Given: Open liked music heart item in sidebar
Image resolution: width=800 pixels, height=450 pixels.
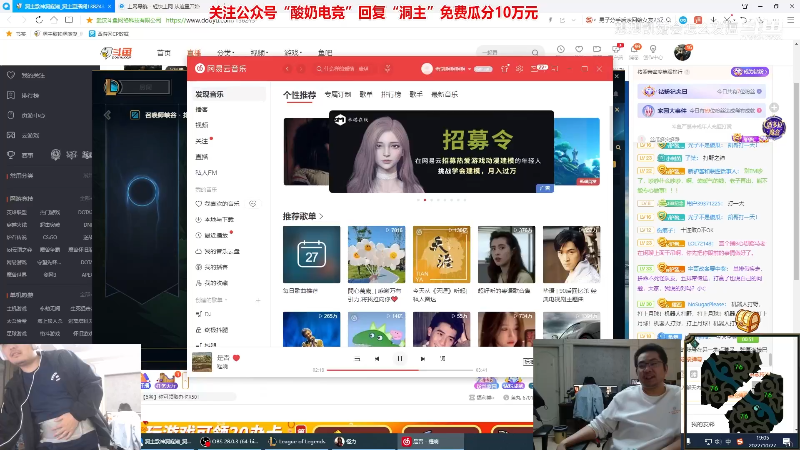Looking at the screenshot, I should [218, 204].
